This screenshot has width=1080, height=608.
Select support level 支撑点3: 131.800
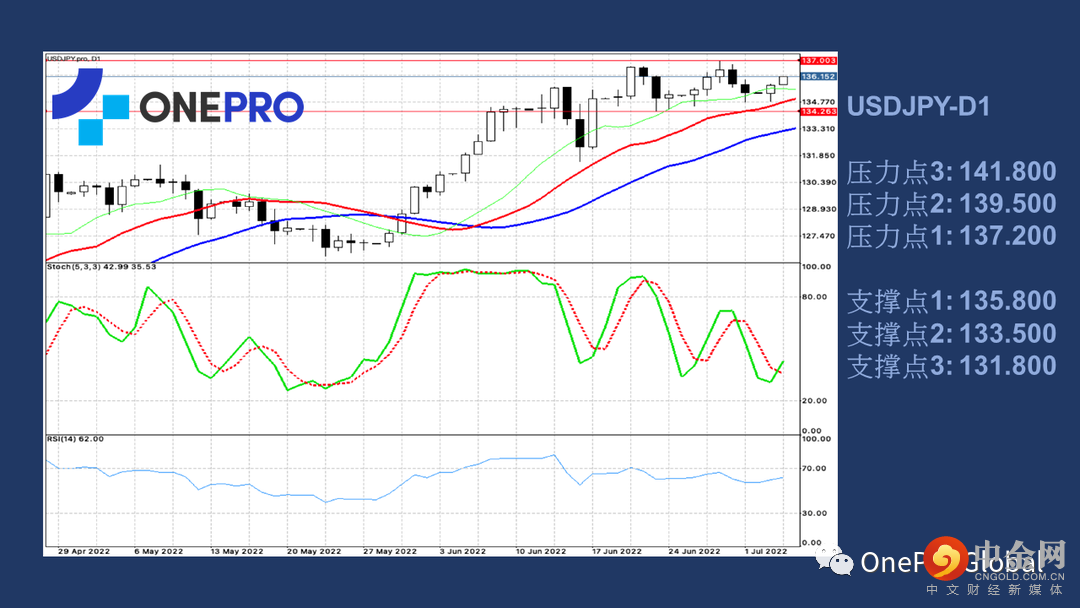point(951,365)
